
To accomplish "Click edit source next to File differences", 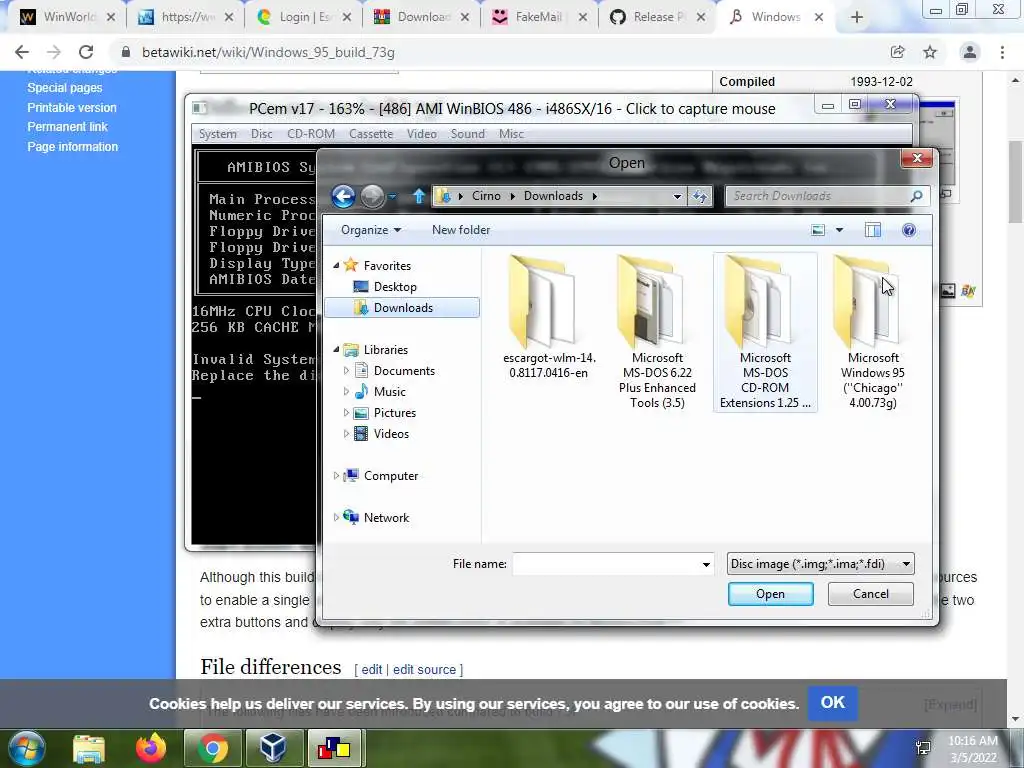I will pyautogui.click(x=424, y=669).
